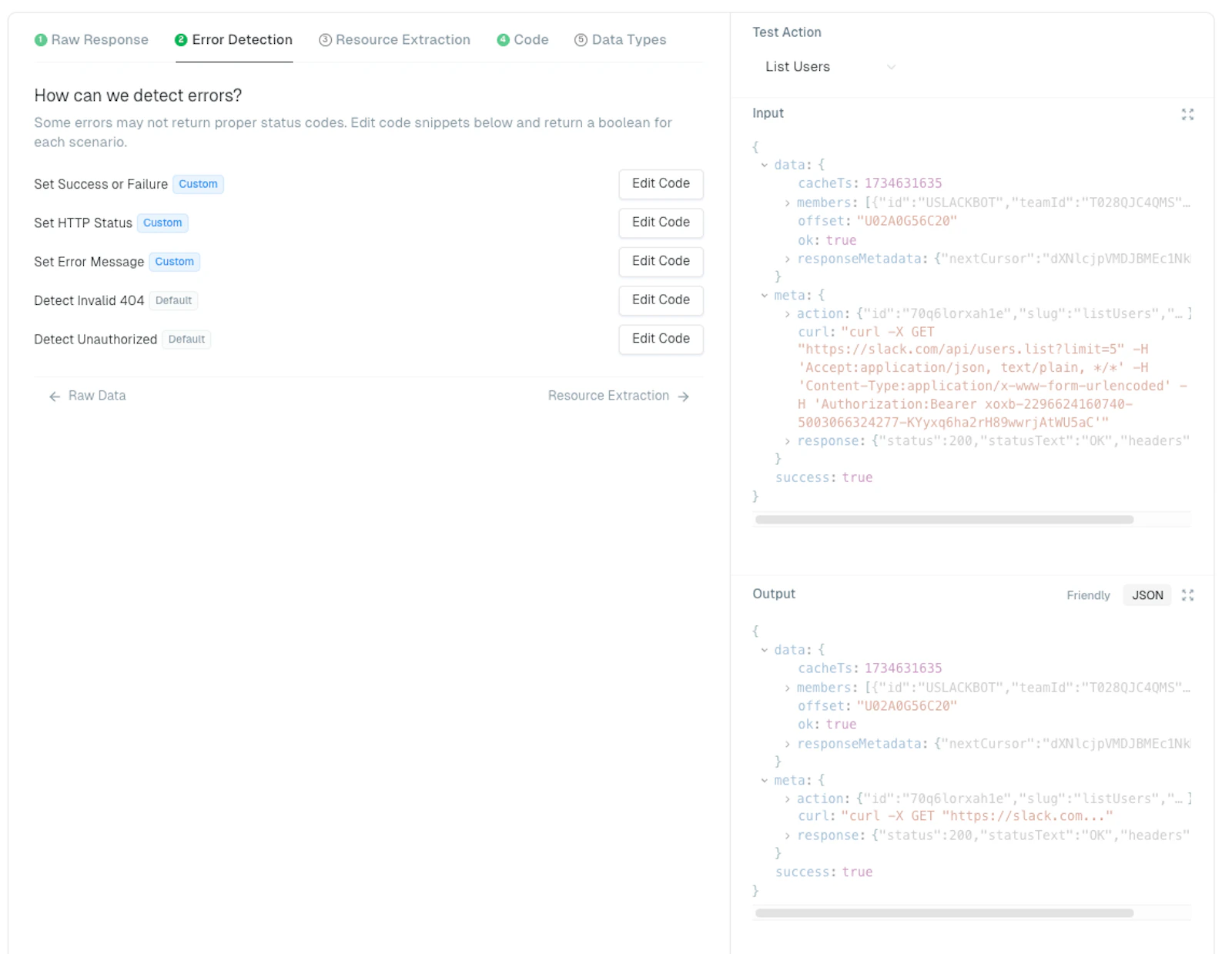The width and height of the screenshot is (1232, 954).
Task: Expand the Output panel to fullscreen
Action: click(x=1187, y=595)
